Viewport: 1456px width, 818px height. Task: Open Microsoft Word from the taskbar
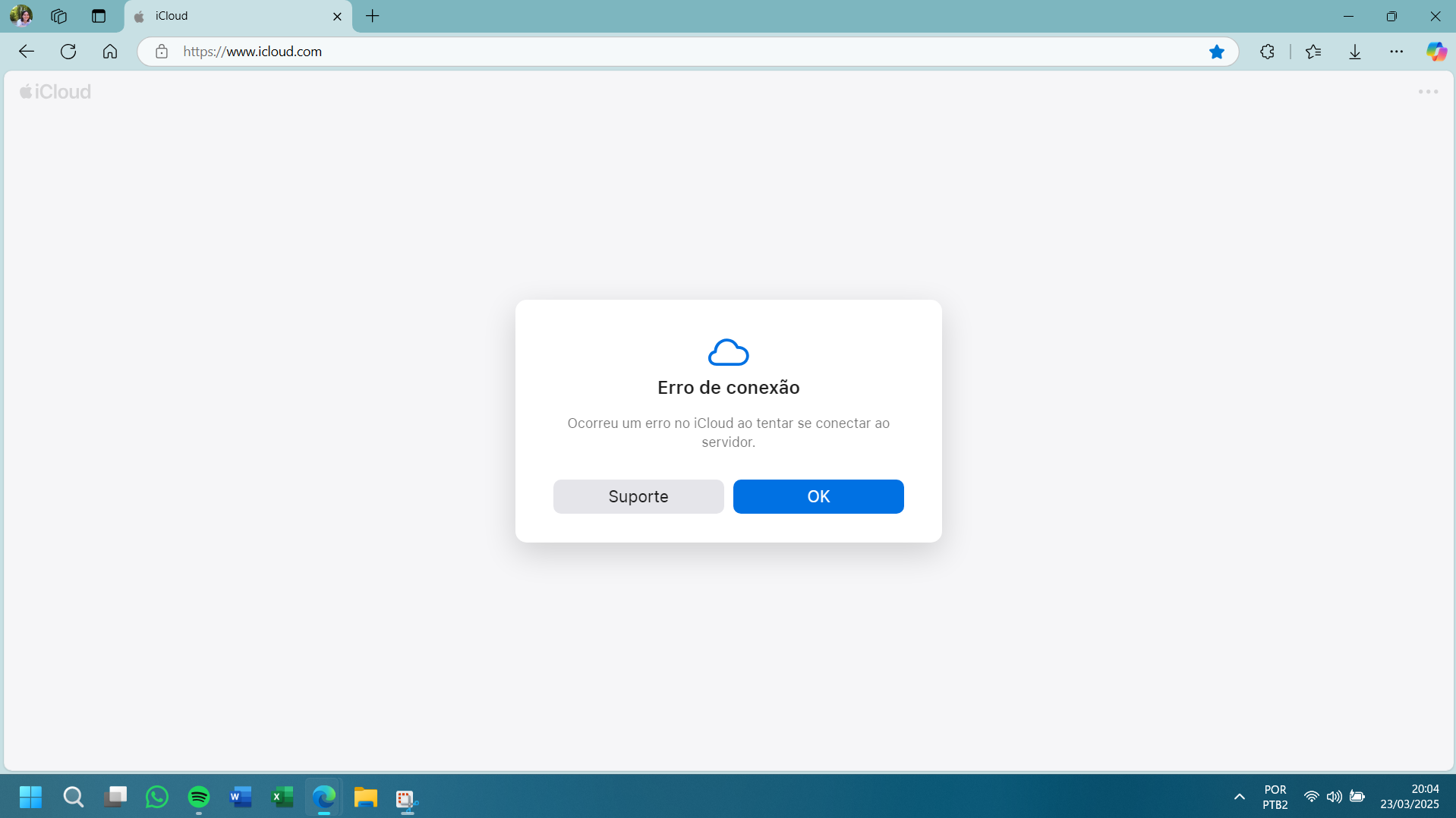[241, 798]
